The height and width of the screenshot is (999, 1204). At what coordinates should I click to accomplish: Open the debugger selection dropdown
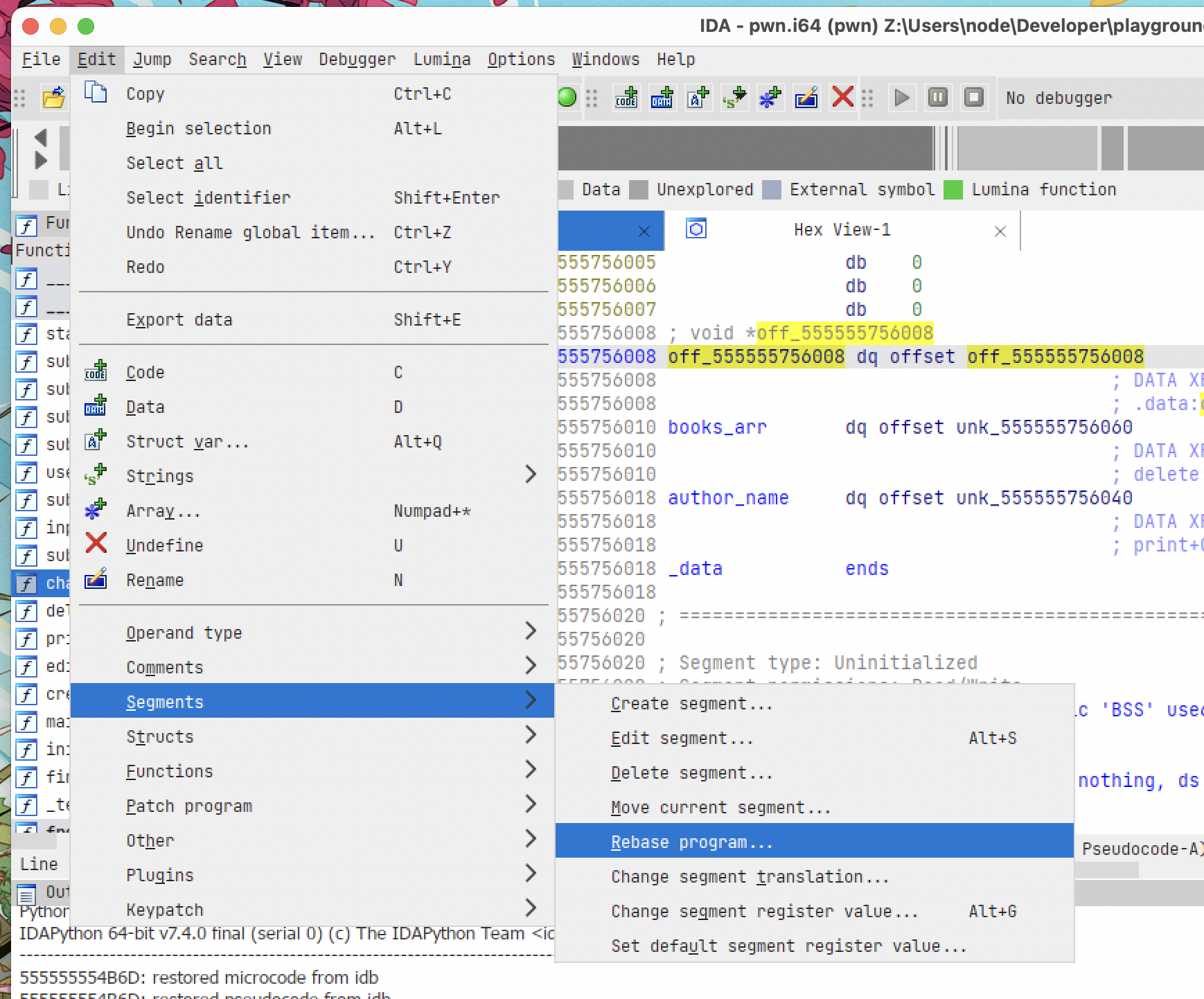coord(1100,98)
